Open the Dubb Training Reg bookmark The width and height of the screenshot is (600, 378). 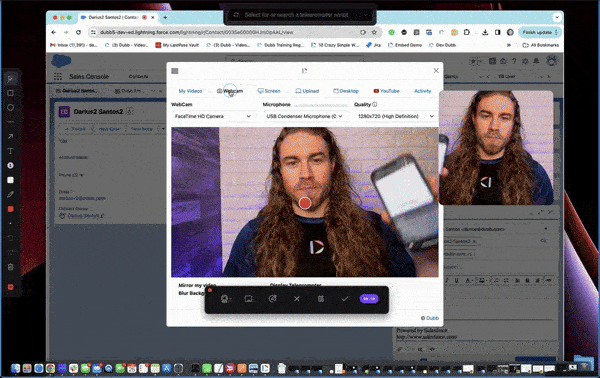280,45
